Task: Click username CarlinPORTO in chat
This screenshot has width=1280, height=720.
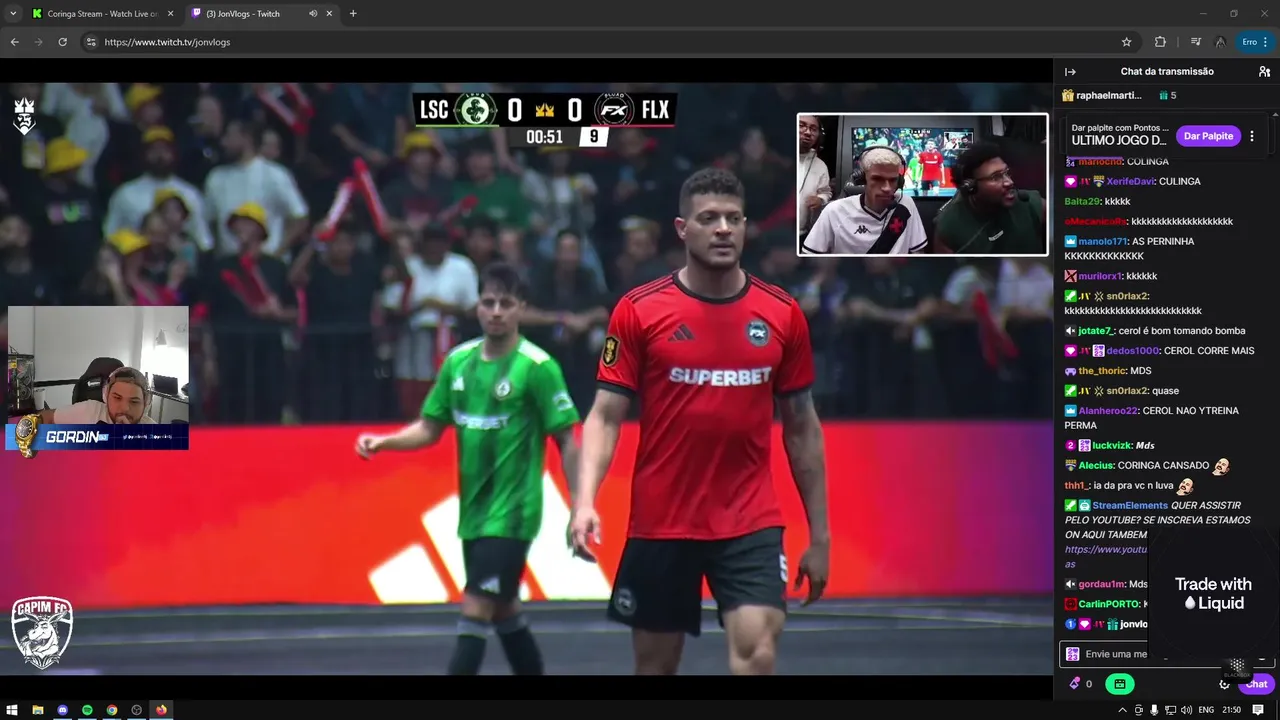Action: (x=1109, y=604)
